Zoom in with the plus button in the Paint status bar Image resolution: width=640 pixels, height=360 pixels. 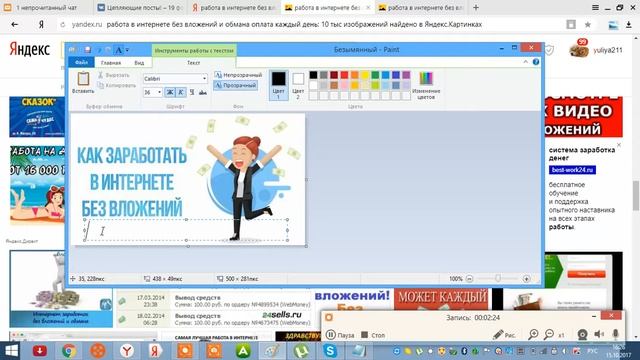point(527,279)
